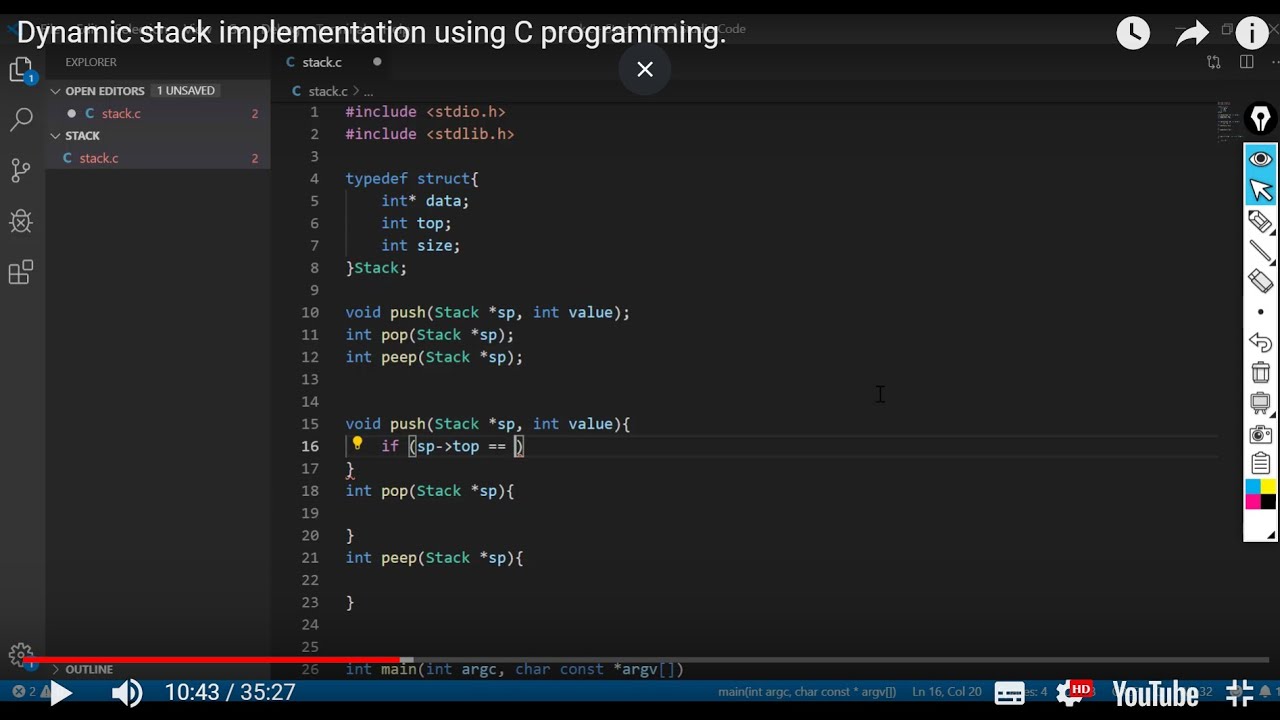Select the highlighter marker tool
The width and height of the screenshot is (1280, 720).
(x=1261, y=221)
